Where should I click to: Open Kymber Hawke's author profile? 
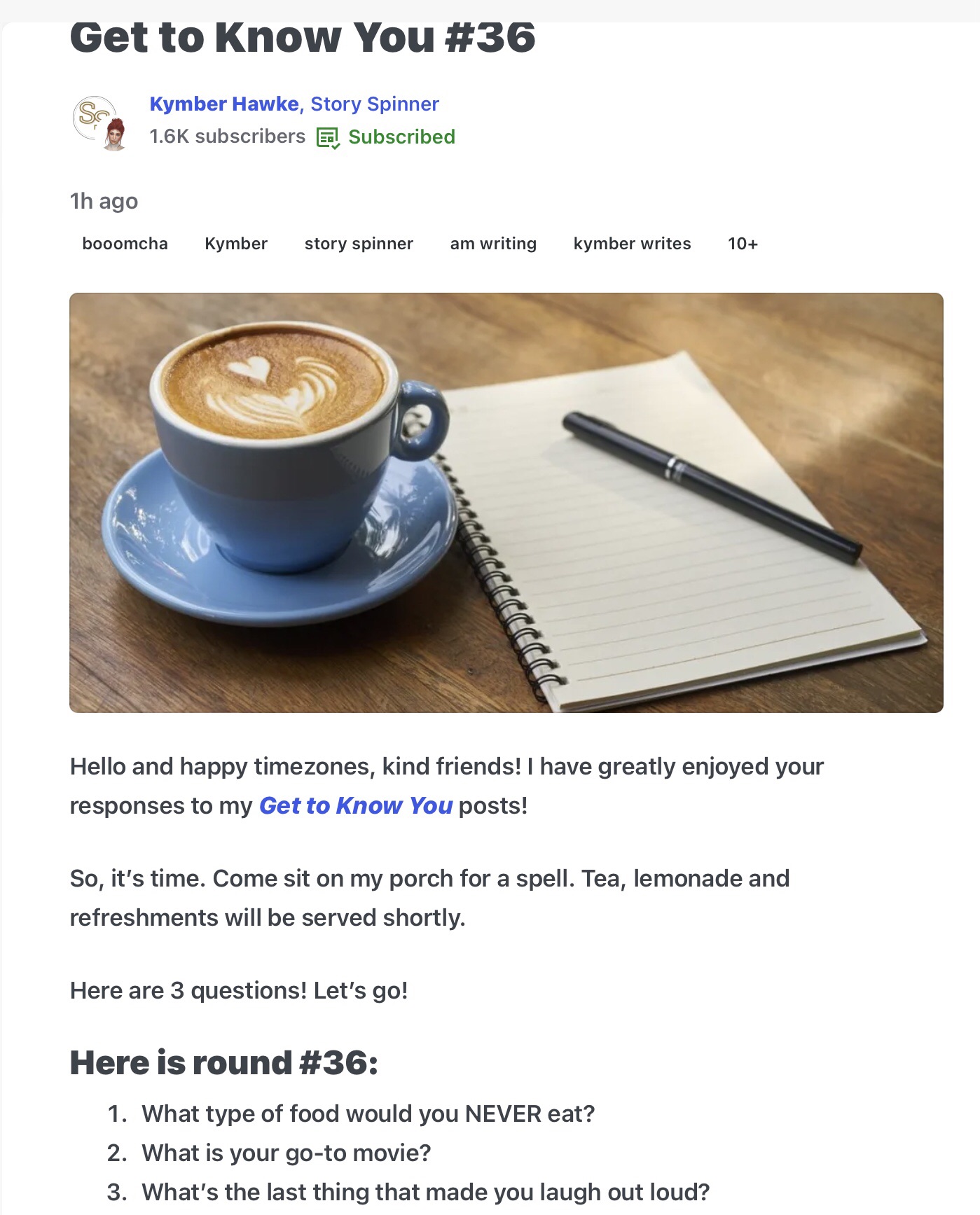(x=224, y=104)
